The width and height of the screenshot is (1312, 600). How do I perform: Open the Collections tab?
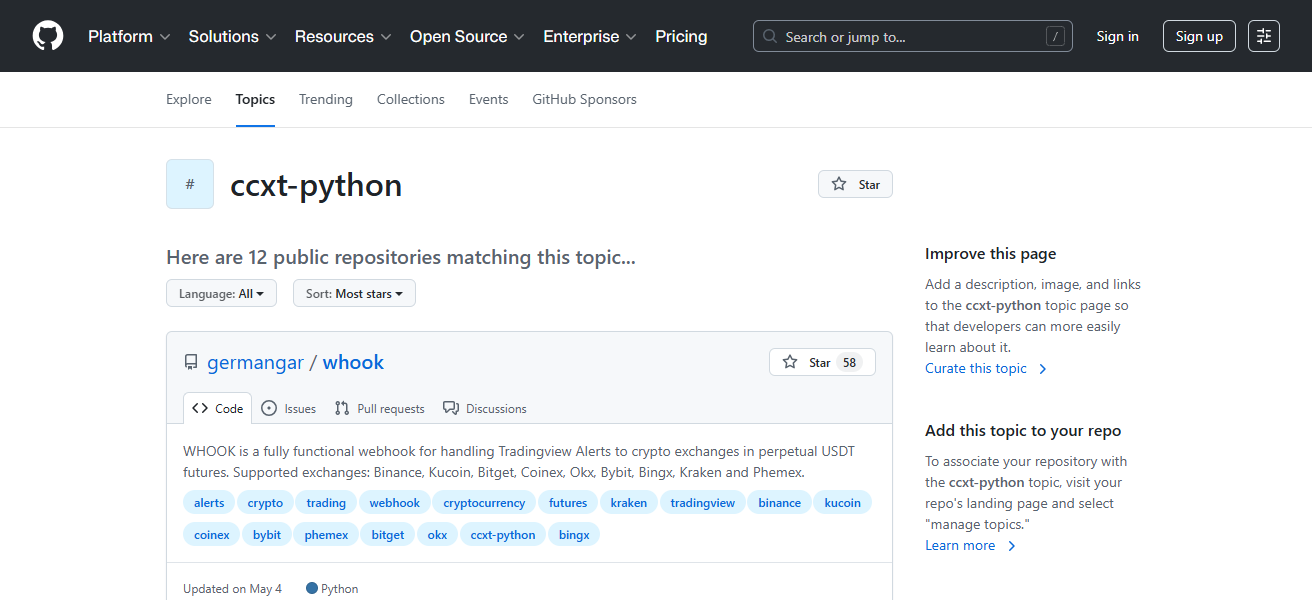[411, 99]
